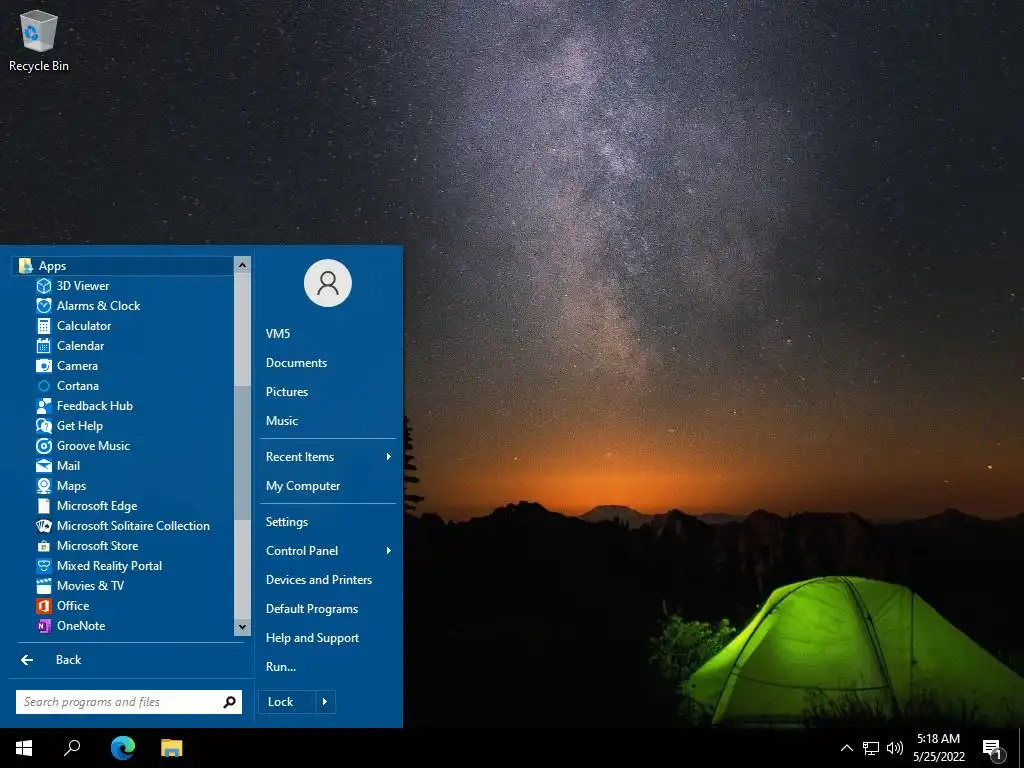Open the Calendar app icon
Image resolution: width=1024 pixels, height=768 pixels.
tap(44, 346)
